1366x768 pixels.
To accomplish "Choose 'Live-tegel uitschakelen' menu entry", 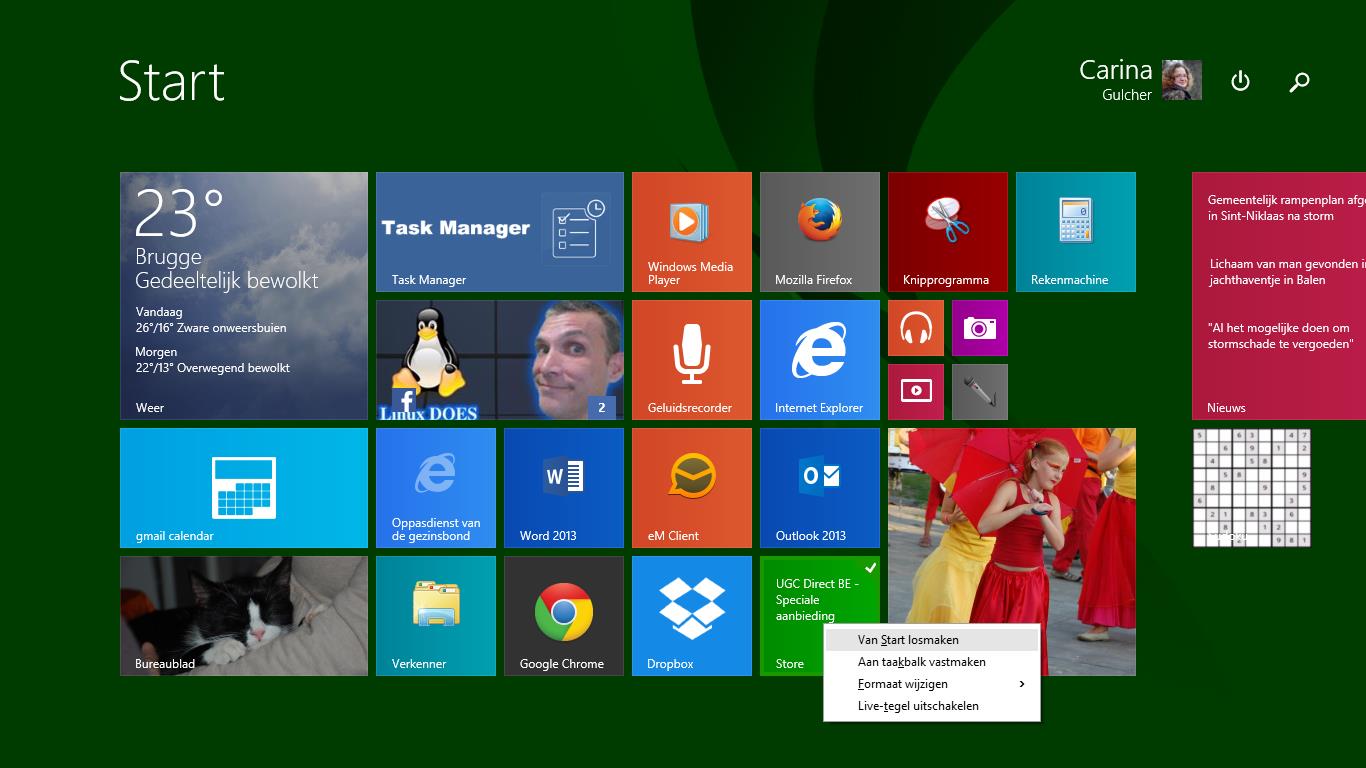I will pyautogui.click(x=932, y=706).
